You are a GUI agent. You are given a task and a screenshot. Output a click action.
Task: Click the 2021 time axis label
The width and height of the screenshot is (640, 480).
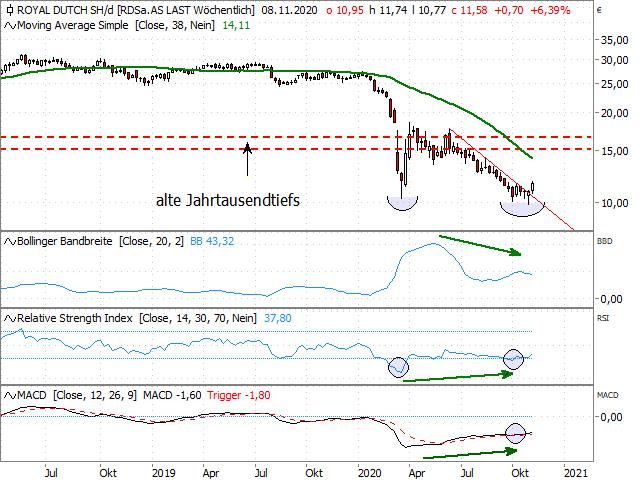pyautogui.click(x=576, y=473)
